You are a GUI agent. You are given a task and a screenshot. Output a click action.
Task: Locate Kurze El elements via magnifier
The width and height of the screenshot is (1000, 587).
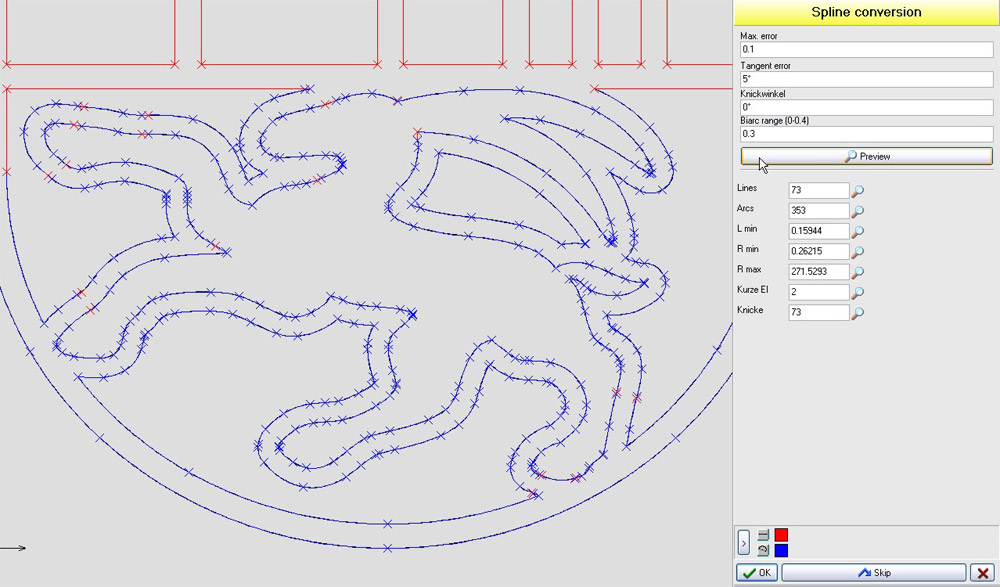coord(858,292)
